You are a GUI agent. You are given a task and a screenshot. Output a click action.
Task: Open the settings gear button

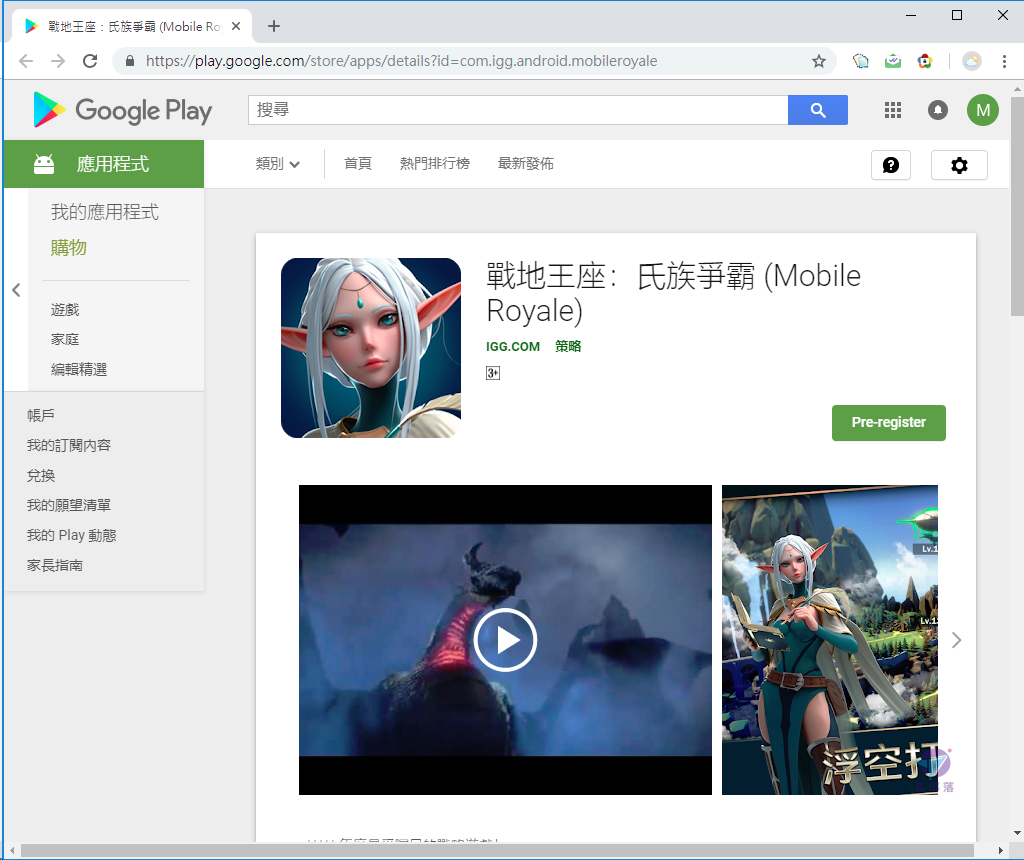pyautogui.click(x=959, y=165)
